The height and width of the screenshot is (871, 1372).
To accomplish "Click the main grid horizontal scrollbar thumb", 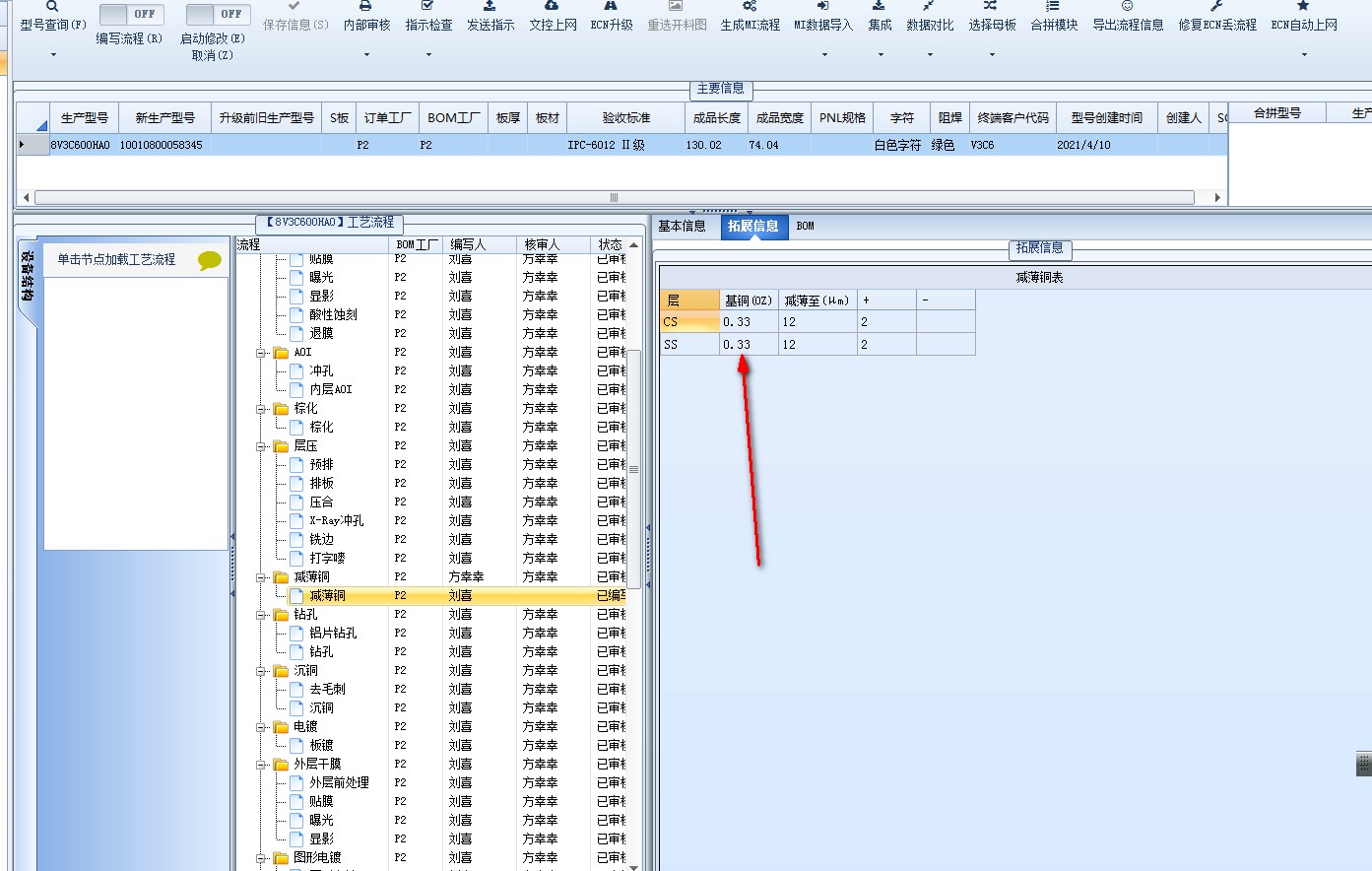I will pos(614,197).
